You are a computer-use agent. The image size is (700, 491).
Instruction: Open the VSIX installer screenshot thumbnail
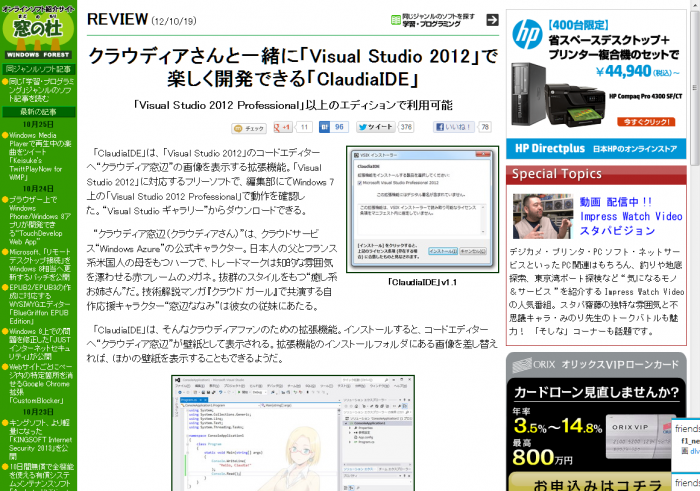click(422, 209)
